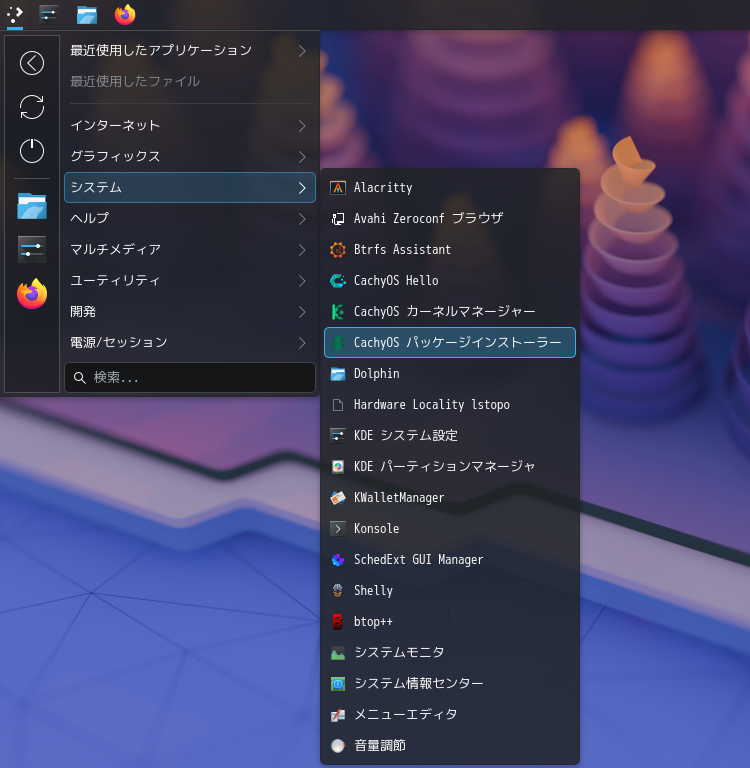Click the Dolphin icon in the submenu
Screen dimensions: 750x768
pyautogui.click(x=338, y=374)
